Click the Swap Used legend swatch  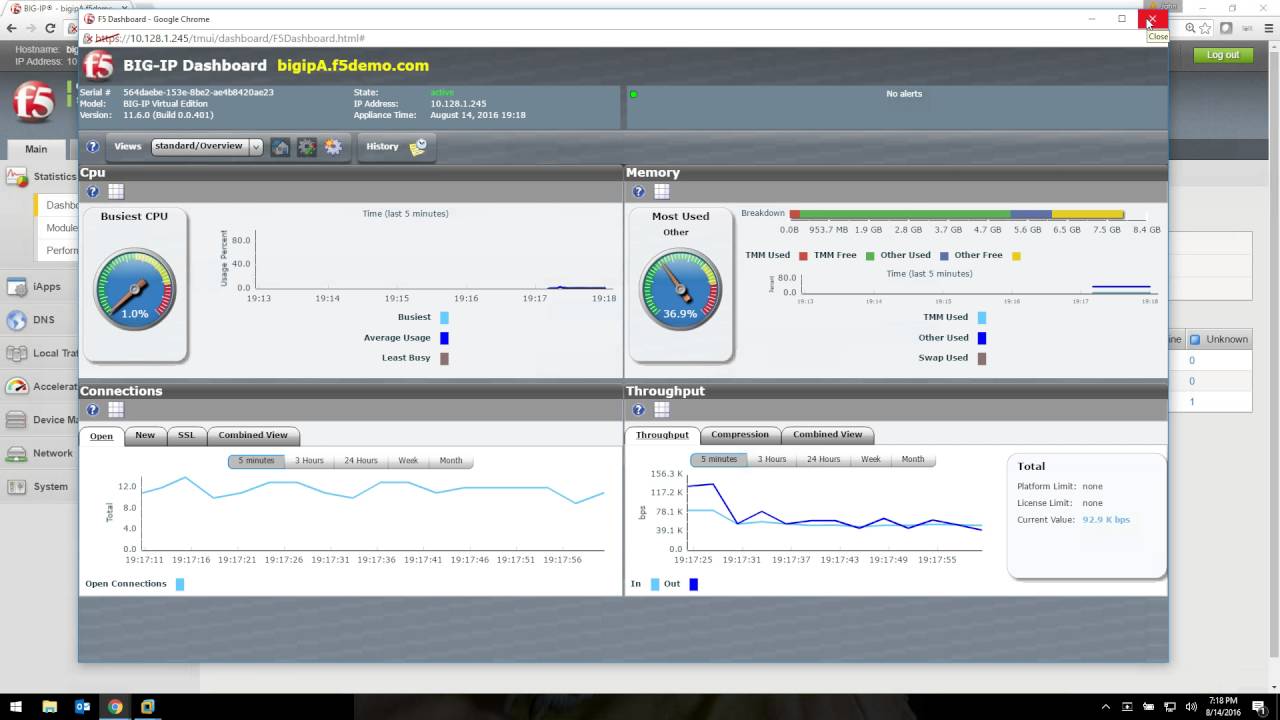(982, 358)
